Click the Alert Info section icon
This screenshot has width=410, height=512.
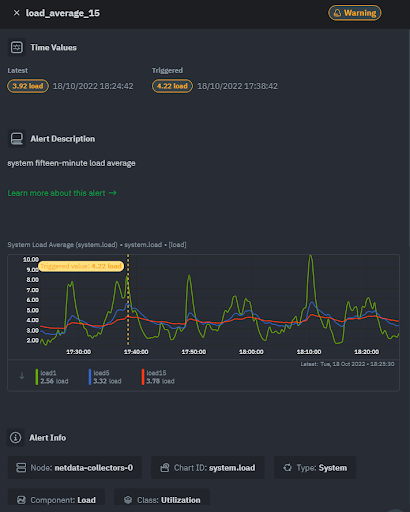coord(15,437)
